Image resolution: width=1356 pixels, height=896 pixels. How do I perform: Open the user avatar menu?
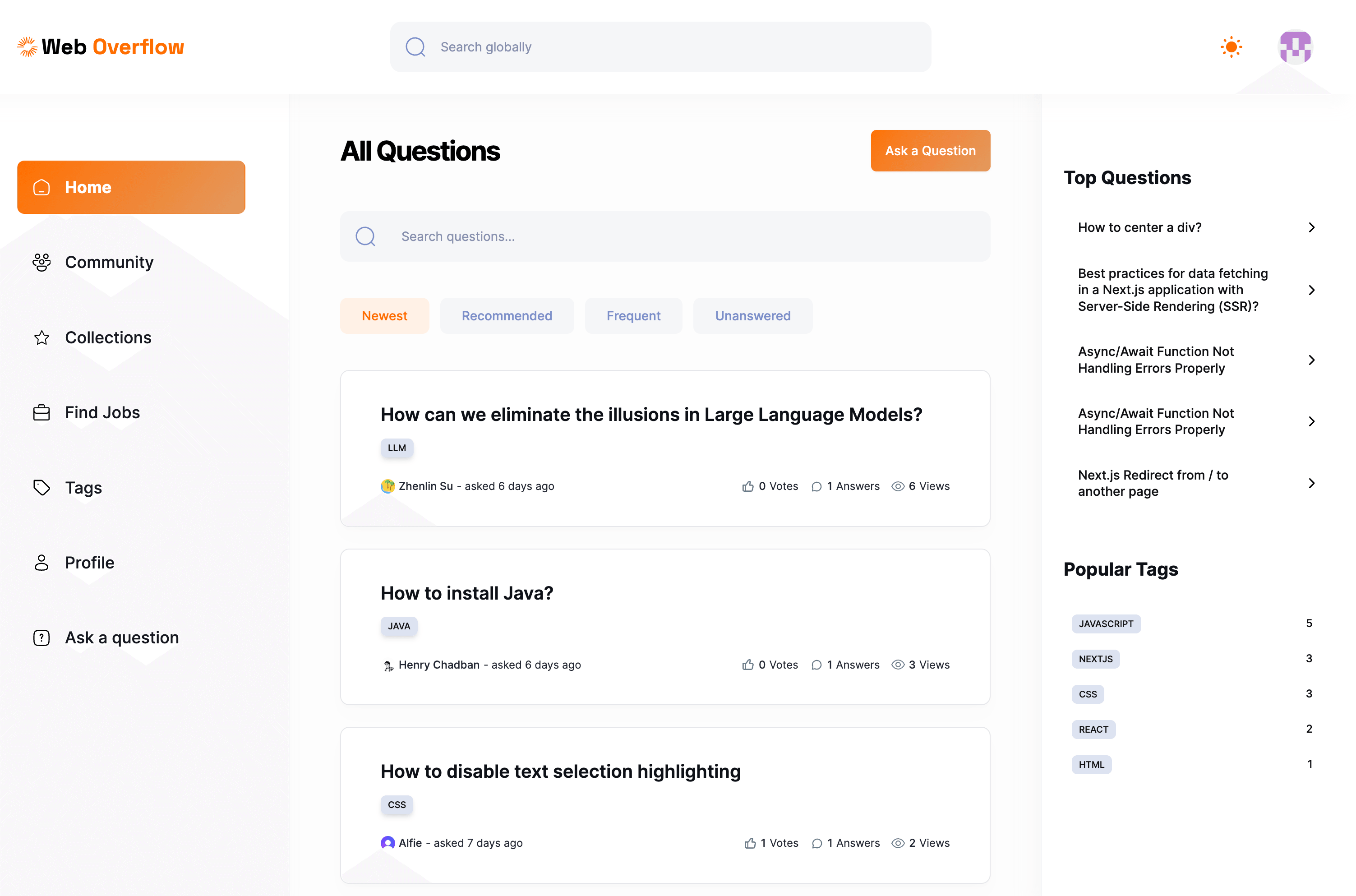(1295, 47)
